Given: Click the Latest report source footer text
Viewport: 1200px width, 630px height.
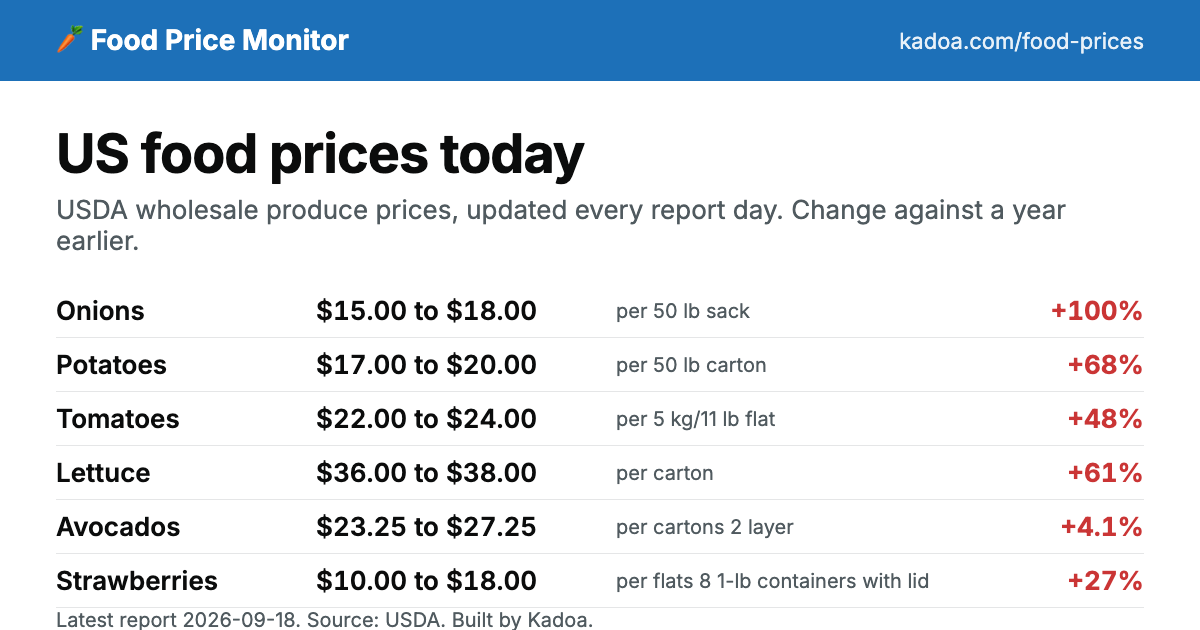Looking at the screenshot, I should [325, 619].
